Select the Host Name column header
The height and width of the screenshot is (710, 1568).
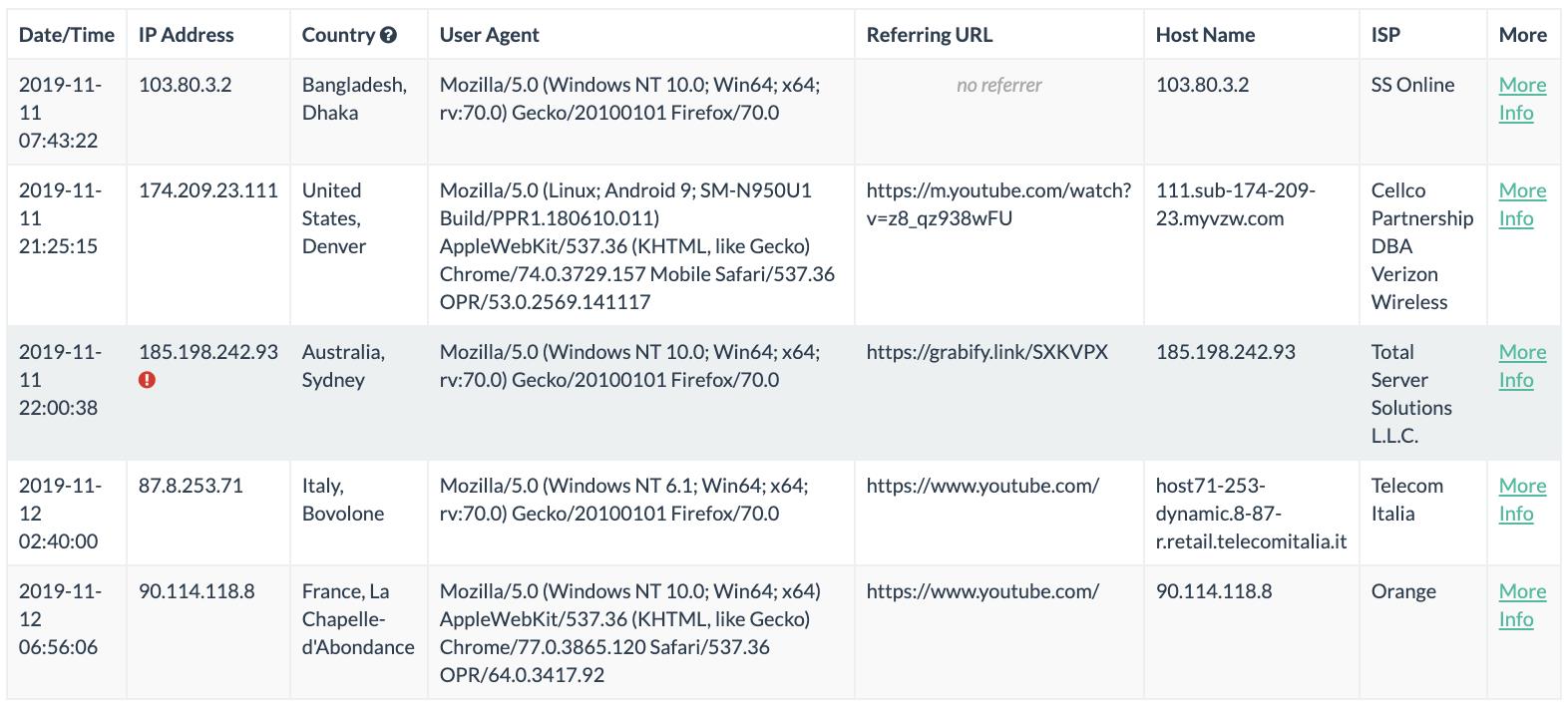[1205, 35]
